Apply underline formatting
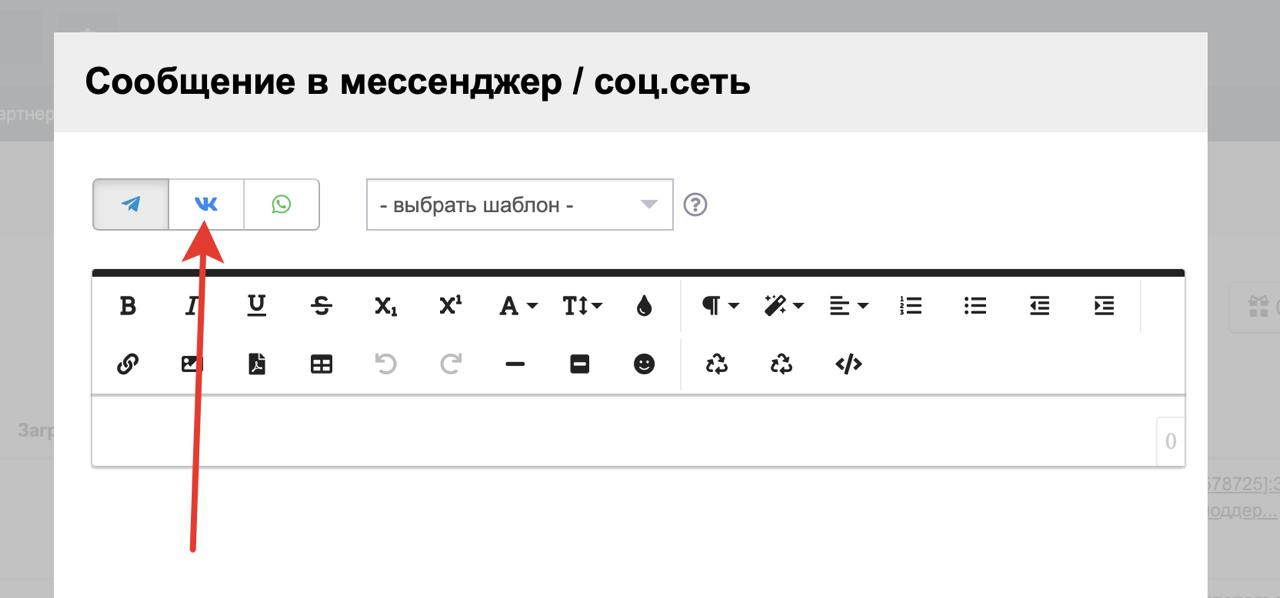 pyautogui.click(x=257, y=306)
